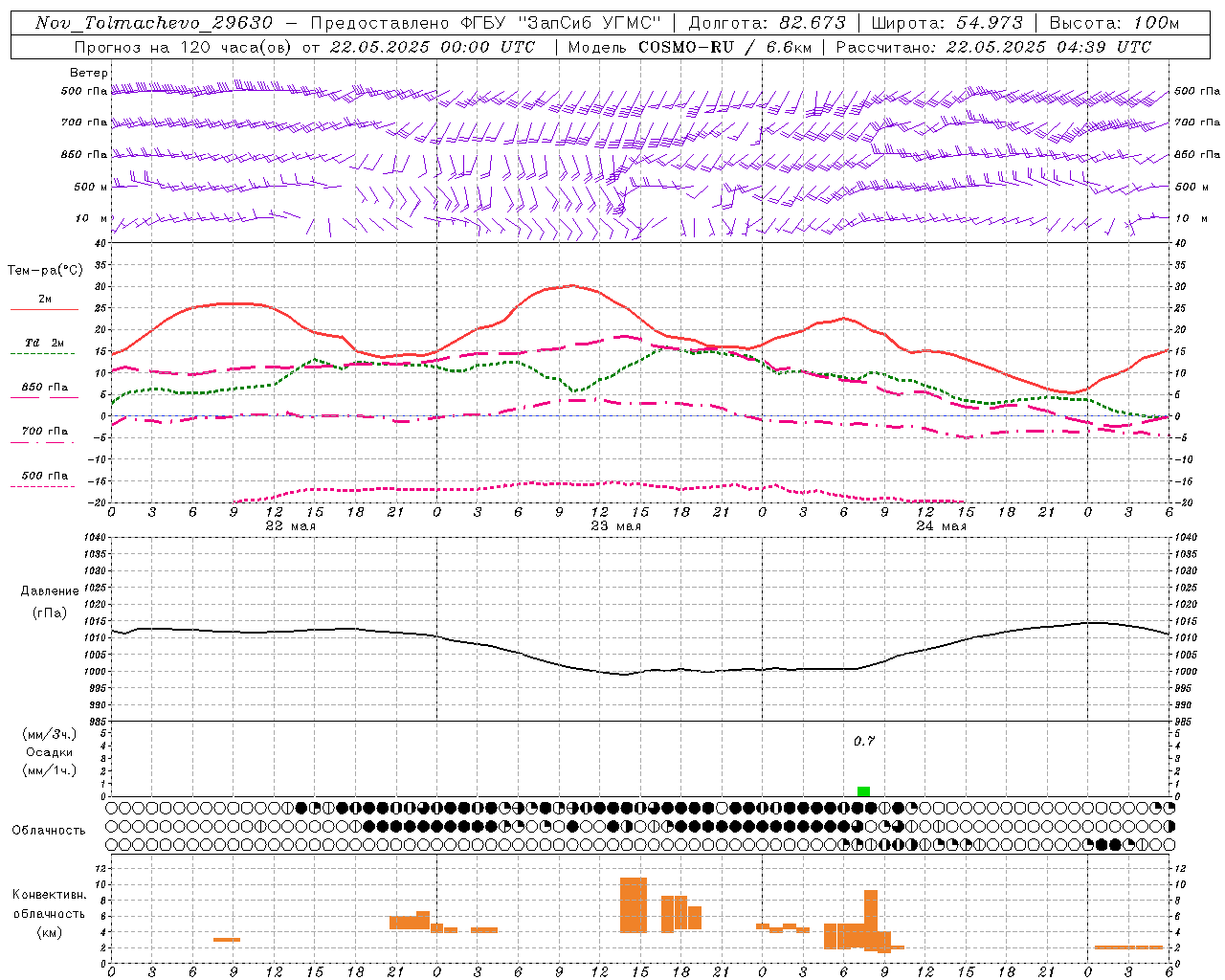1225x980 pixels.
Task: Select the Широта: 54.973 value
Action: (x=947, y=23)
